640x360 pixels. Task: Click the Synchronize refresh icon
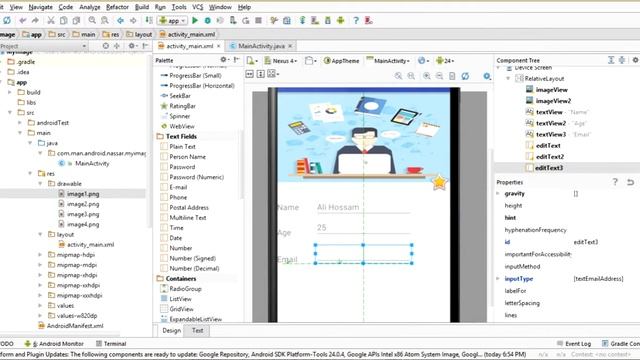pyautogui.click(x=7, y=20)
